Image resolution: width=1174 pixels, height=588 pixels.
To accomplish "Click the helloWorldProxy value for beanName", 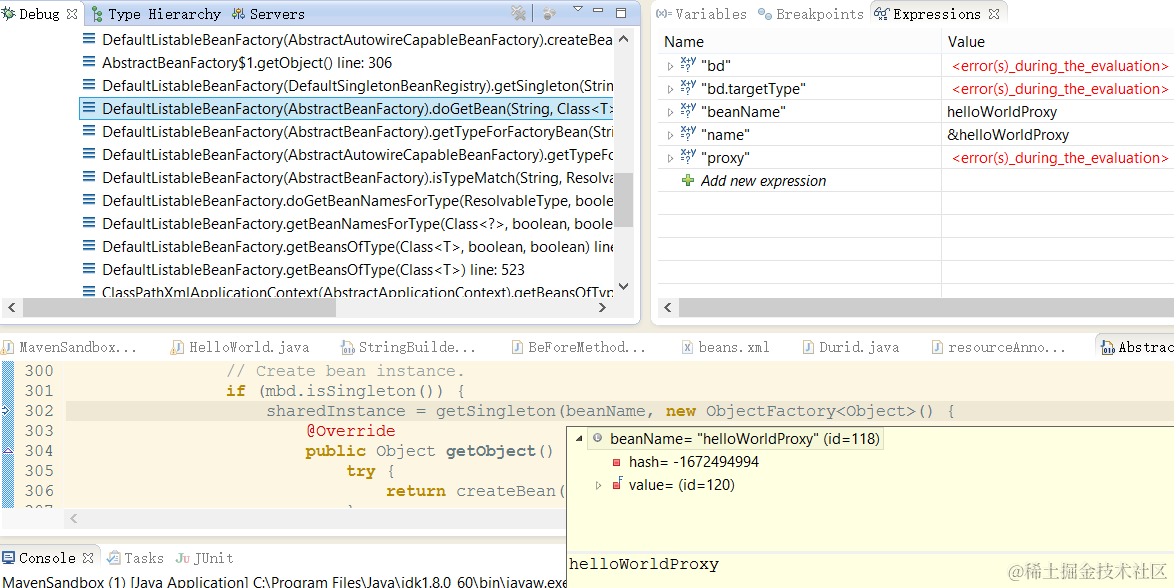I will coord(1002,112).
